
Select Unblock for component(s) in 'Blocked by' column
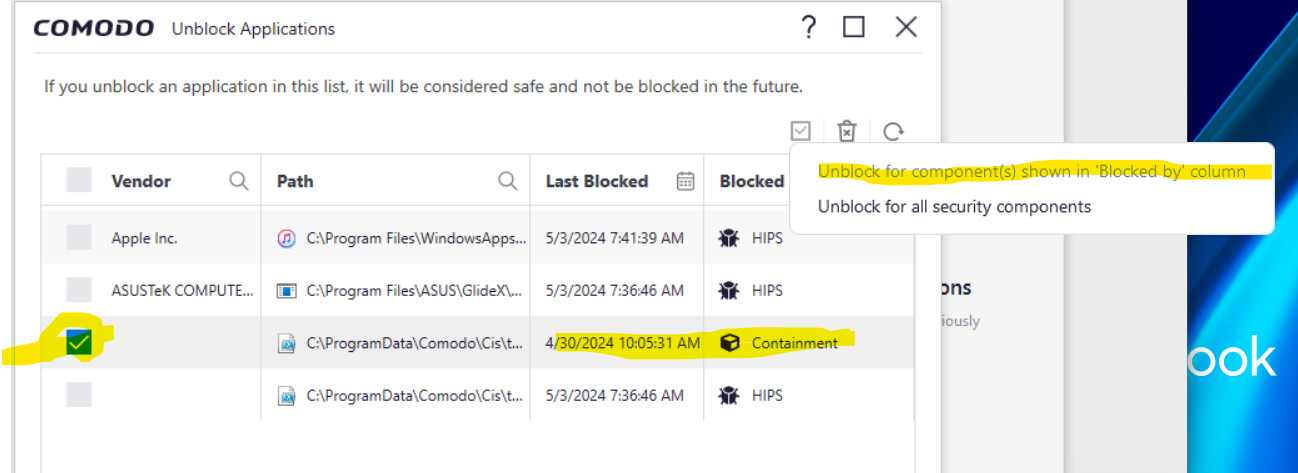coord(1031,171)
